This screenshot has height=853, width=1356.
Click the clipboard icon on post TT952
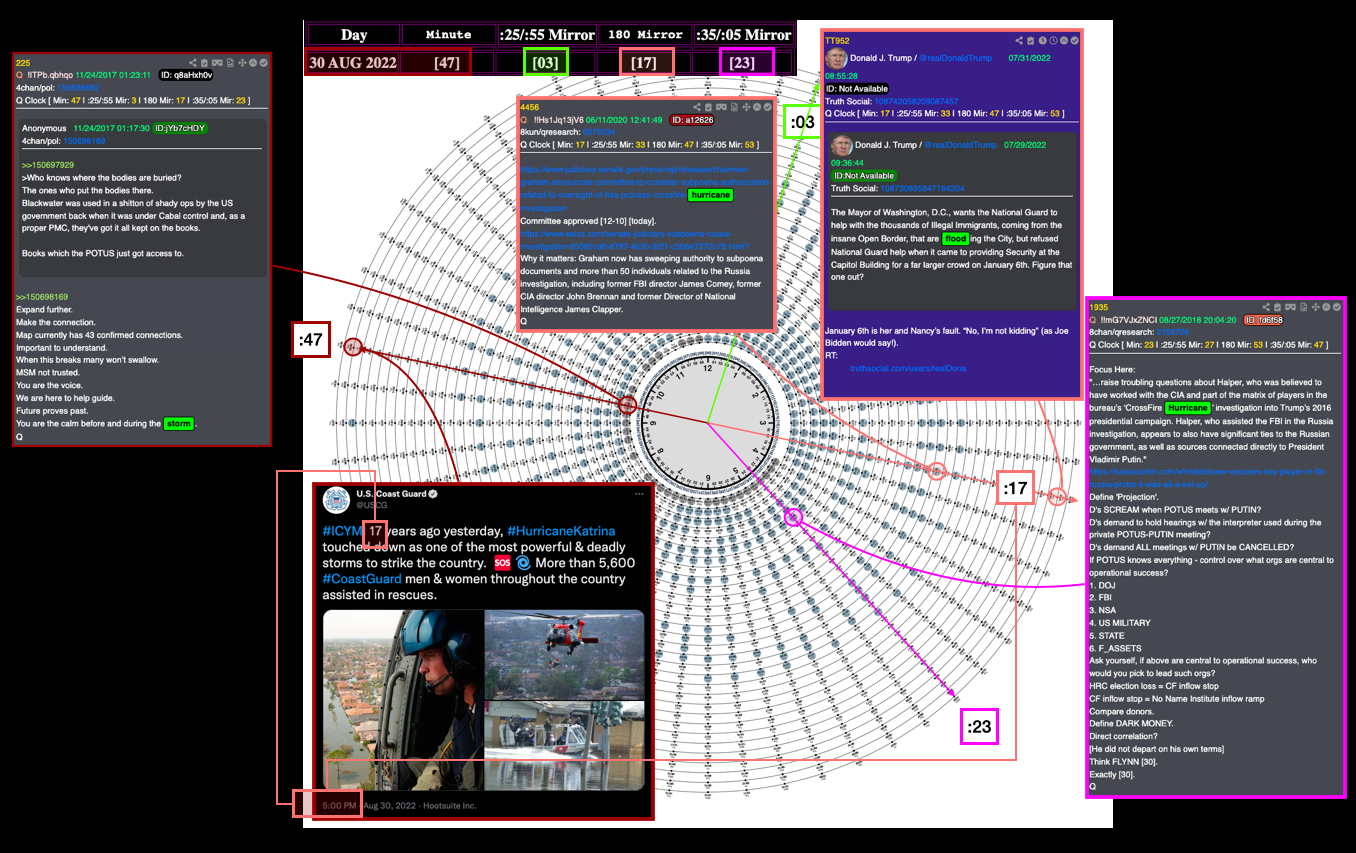pyautogui.click(x=1030, y=40)
